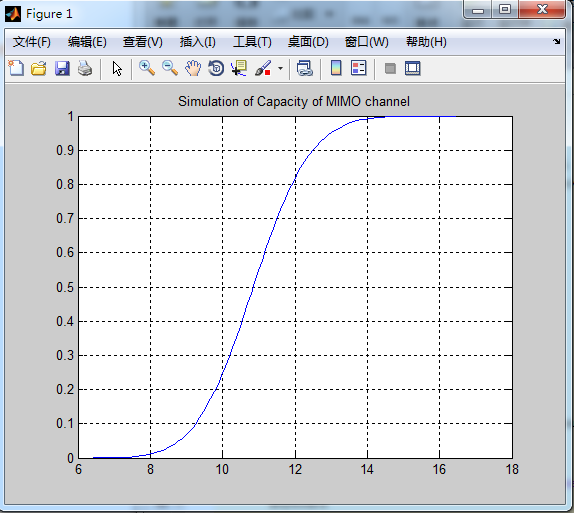Click the Link Plot toolbar icon
Image resolution: width=574 pixels, height=513 pixels.
pyautogui.click(x=305, y=68)
